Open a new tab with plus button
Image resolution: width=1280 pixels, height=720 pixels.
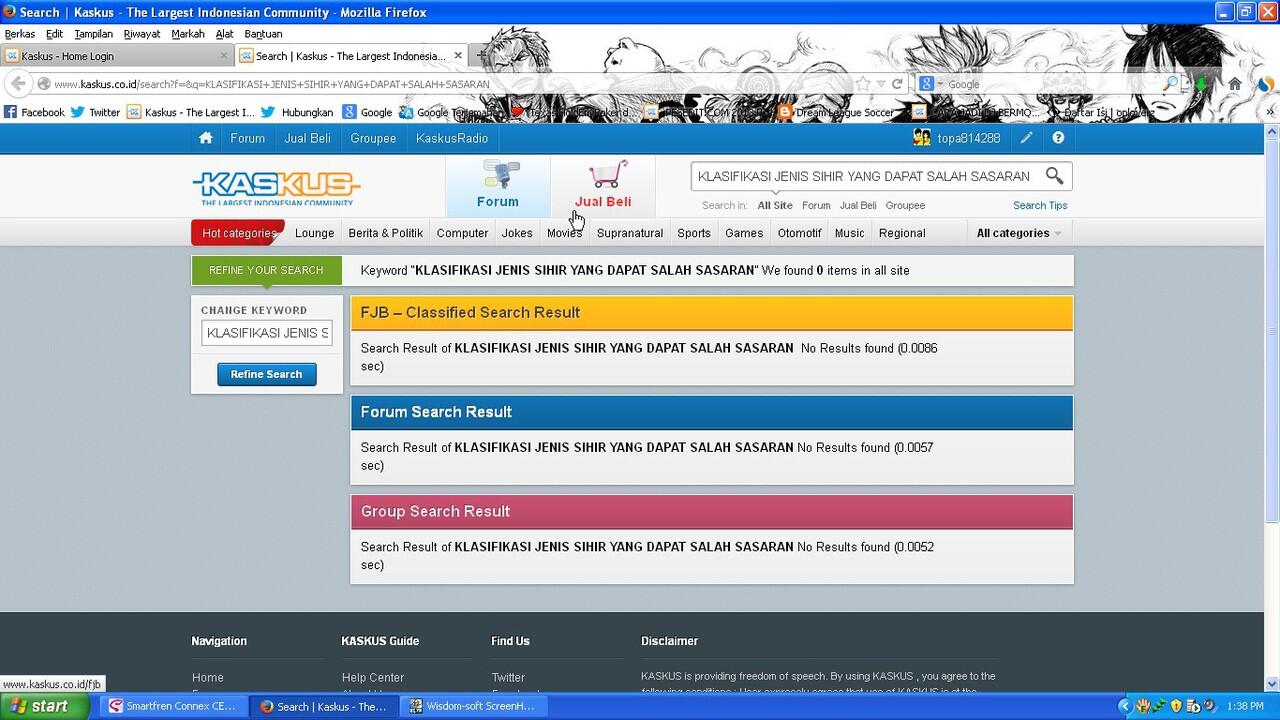482,56
